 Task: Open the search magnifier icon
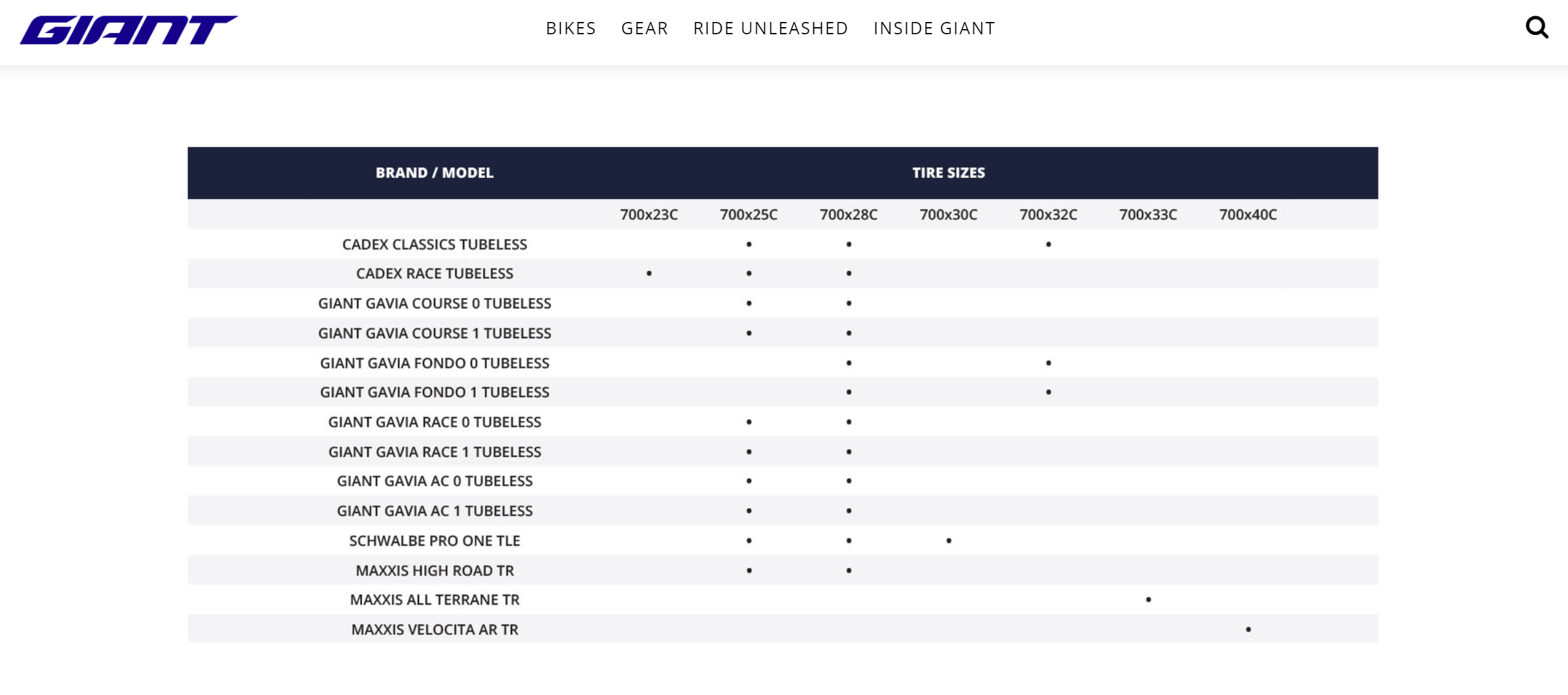click(x=1536, y=28)
